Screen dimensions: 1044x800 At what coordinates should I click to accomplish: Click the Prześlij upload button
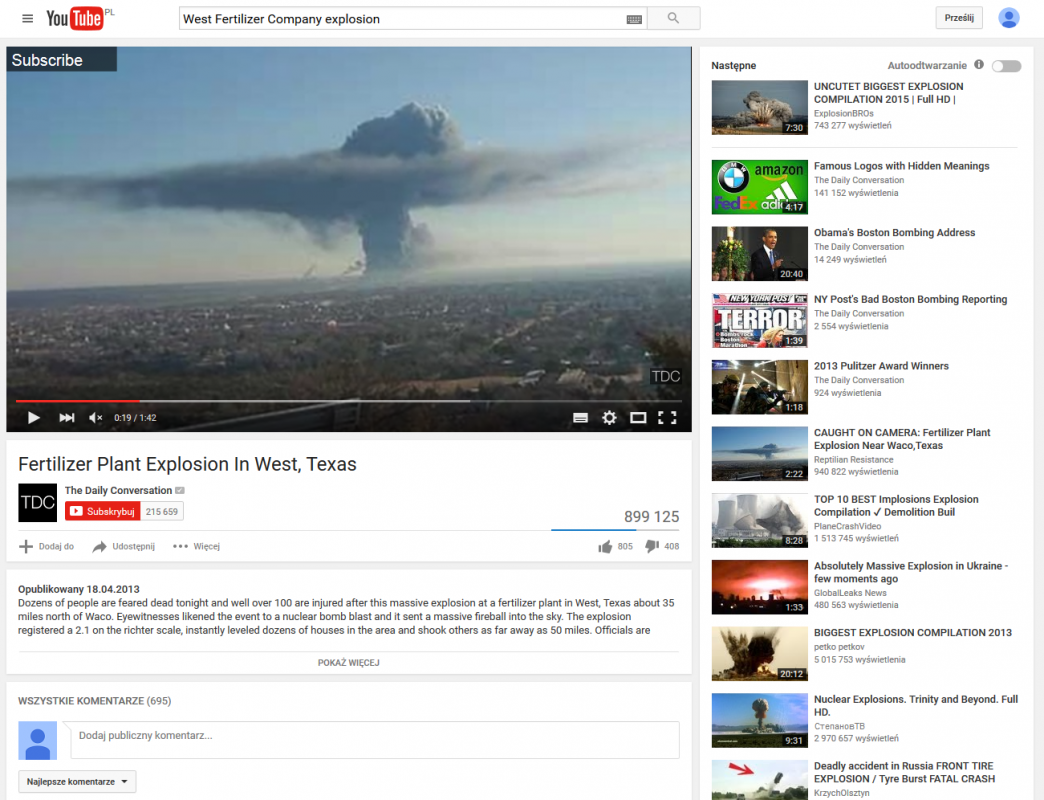point(959,18)
